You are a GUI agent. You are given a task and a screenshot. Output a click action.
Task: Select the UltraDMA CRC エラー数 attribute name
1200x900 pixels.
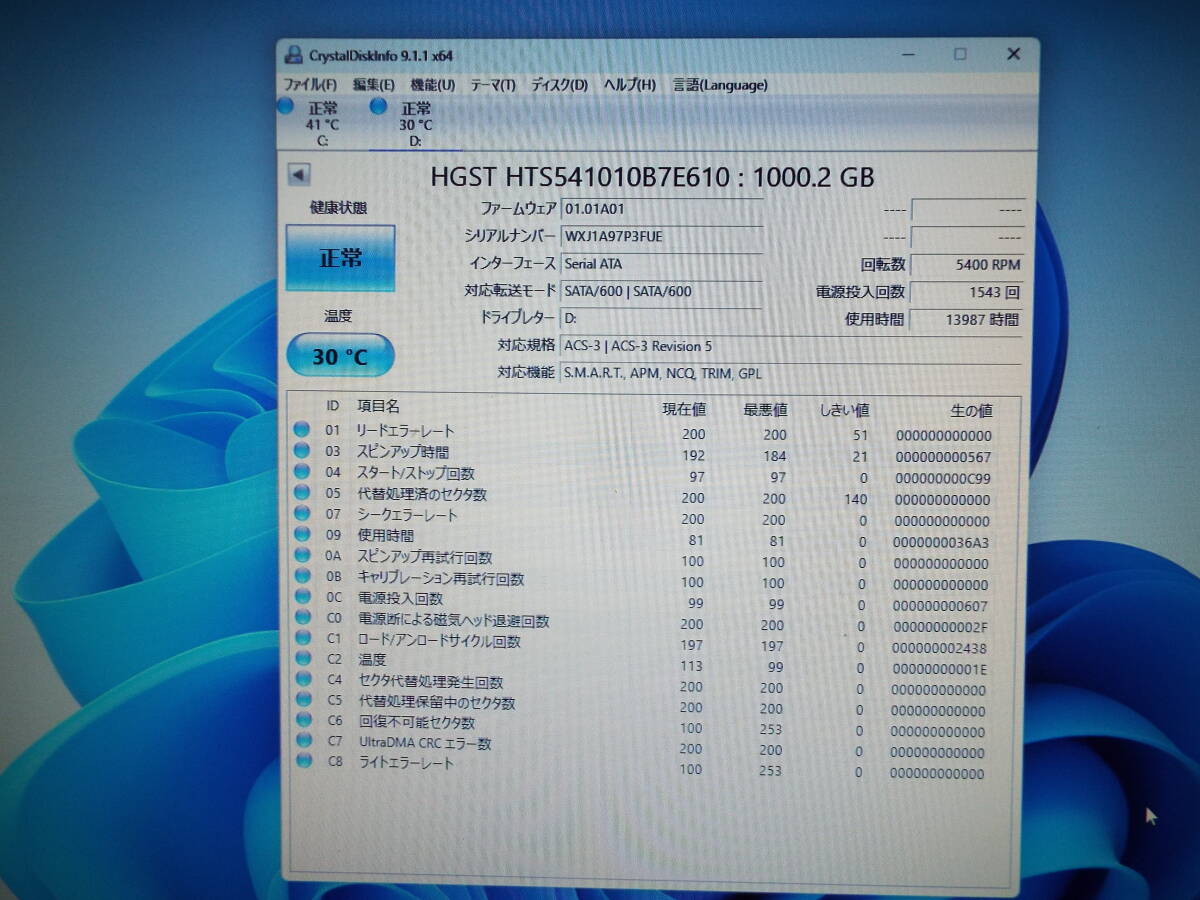click(x=425, y=743)
